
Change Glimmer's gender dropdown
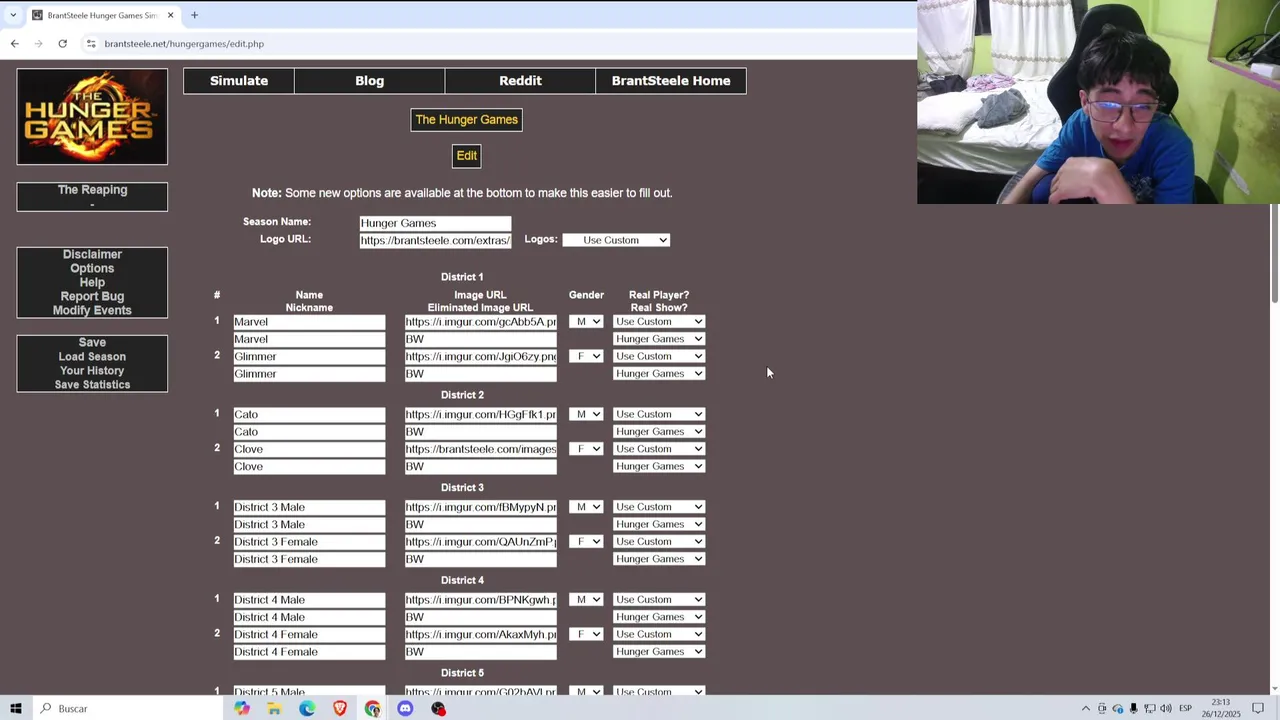coord(586,357)
